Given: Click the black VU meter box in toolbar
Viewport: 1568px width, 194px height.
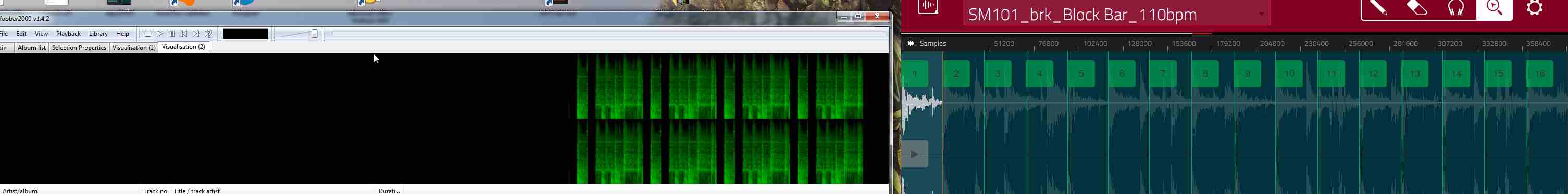Looking at the screenshot, I should pos(245,34).
